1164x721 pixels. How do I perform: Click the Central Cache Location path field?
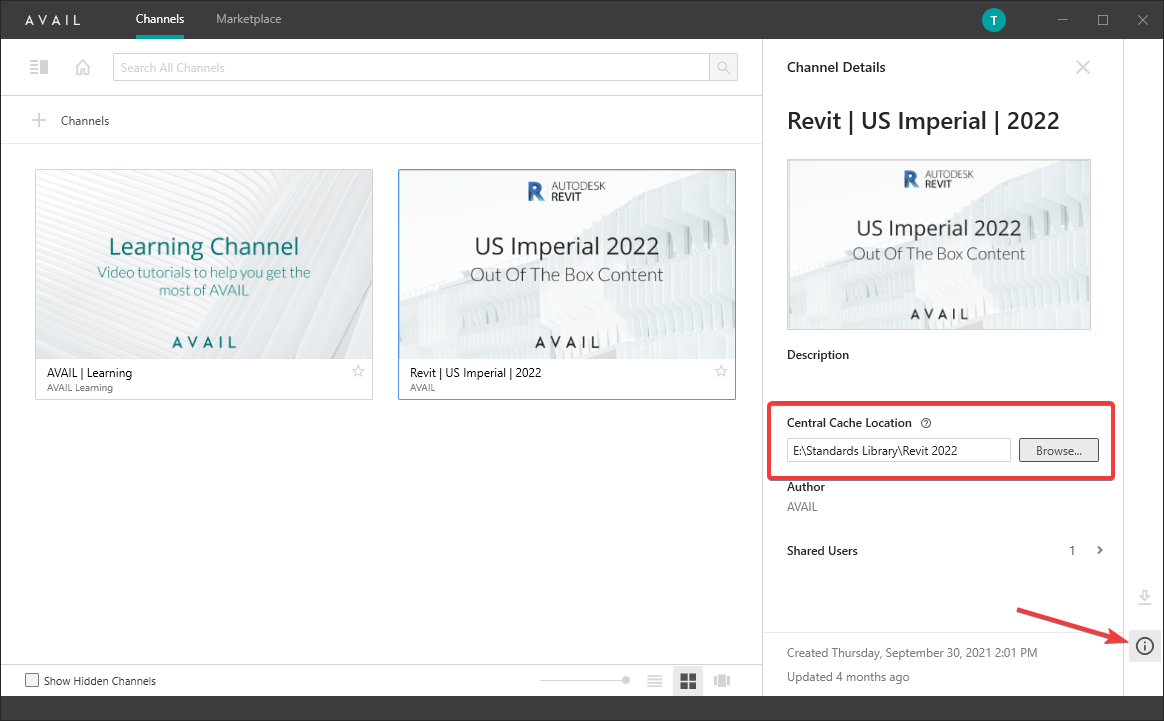point(898,450)
